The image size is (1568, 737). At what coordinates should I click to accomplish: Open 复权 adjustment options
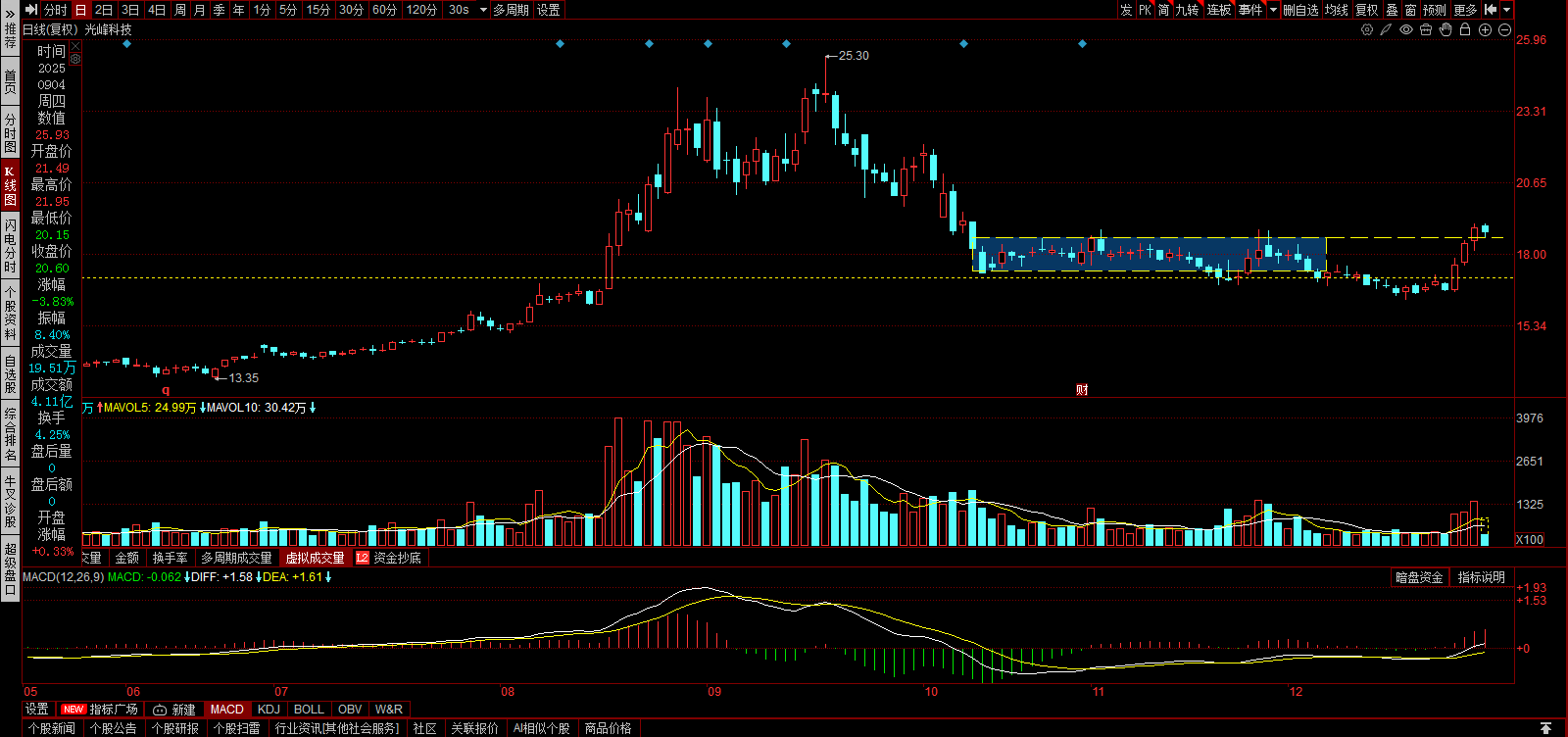[x=1367, y=10]
